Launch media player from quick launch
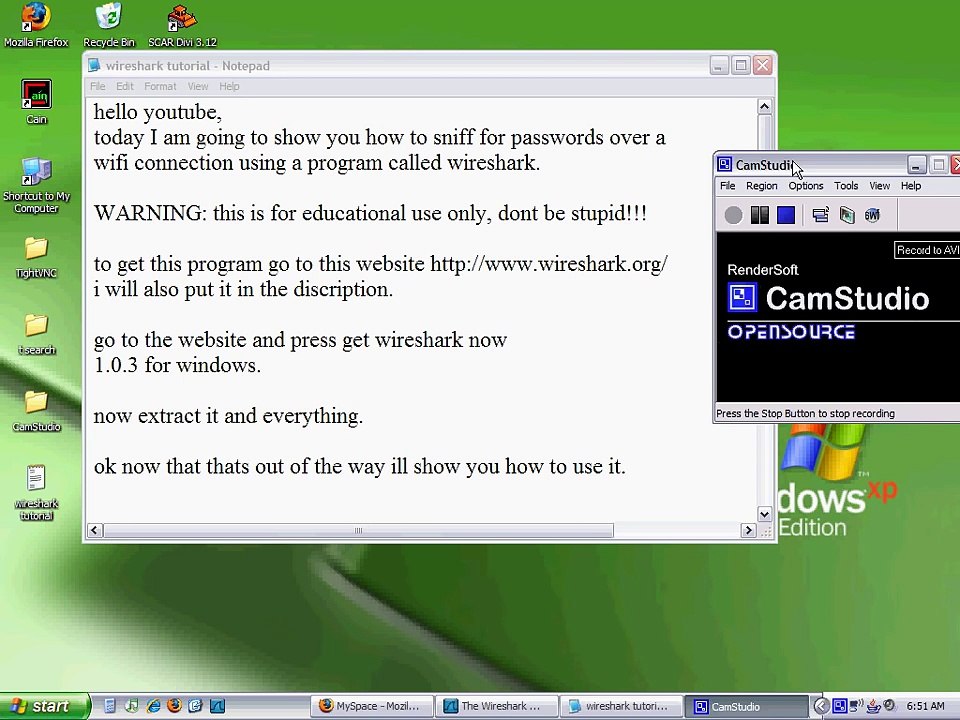 click(131, 706)
